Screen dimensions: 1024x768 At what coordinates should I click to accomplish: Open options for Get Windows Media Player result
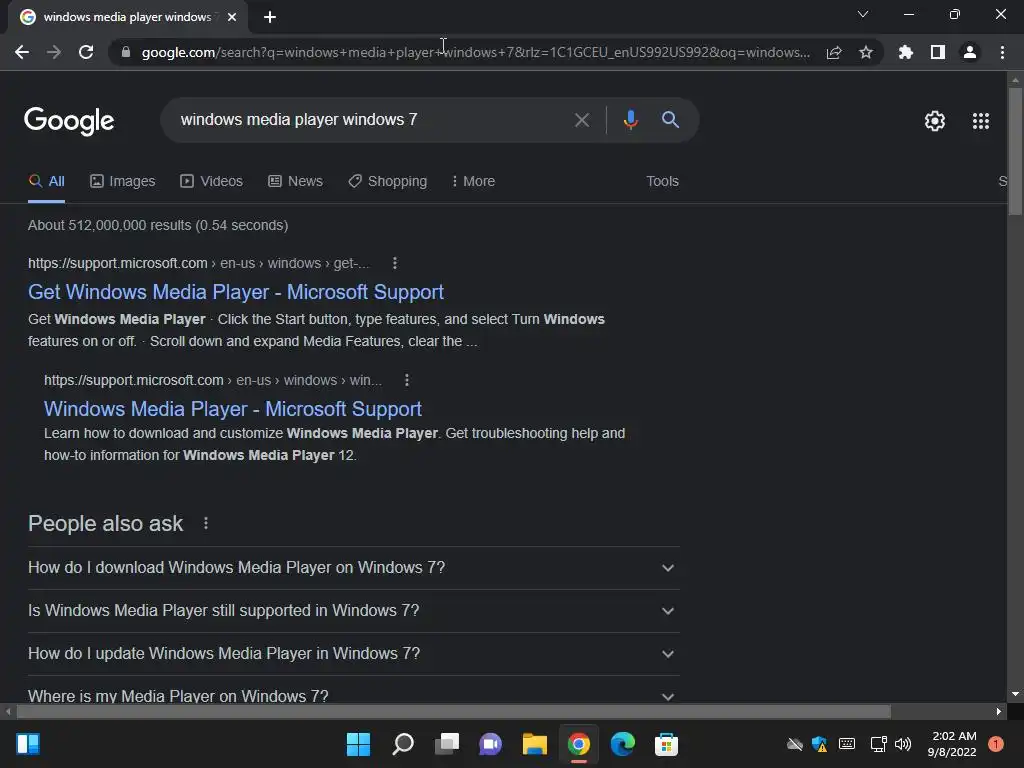394,263
